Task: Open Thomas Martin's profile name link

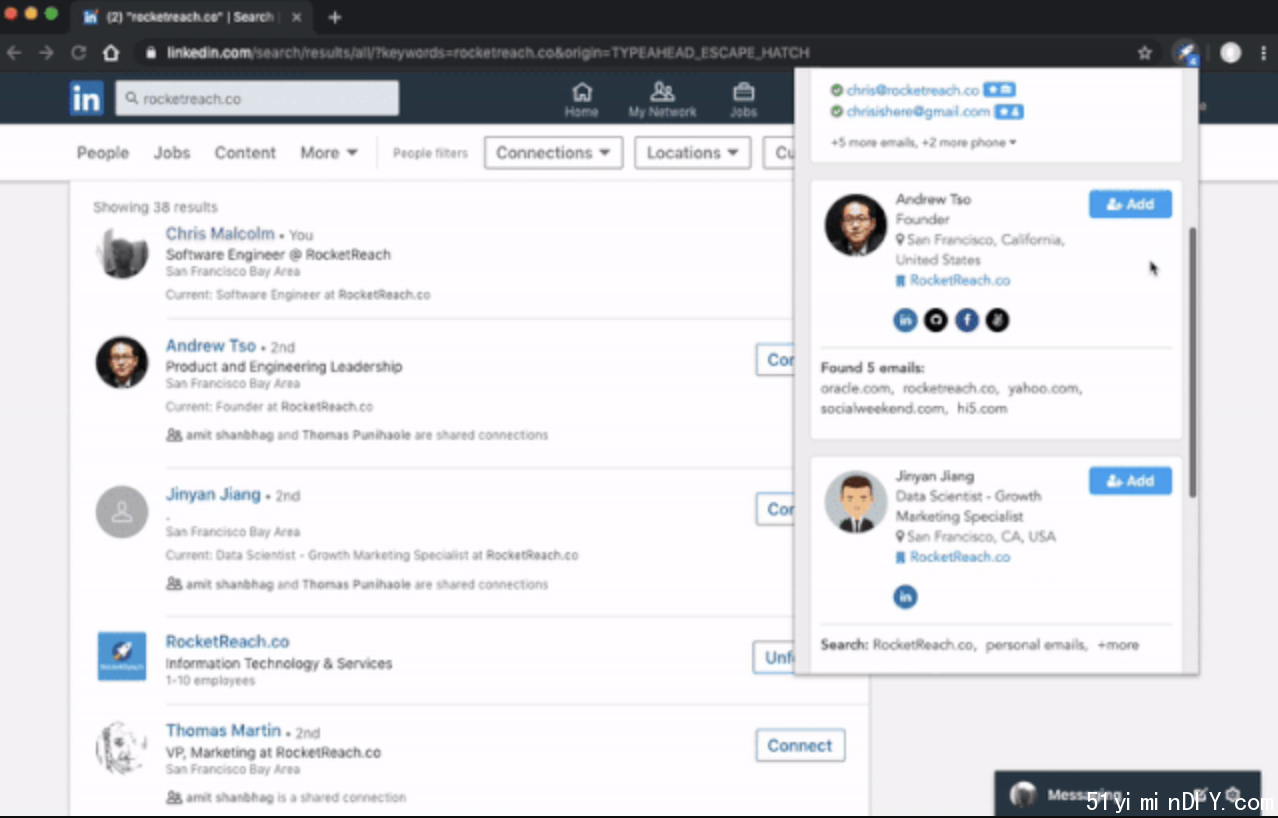Action: tap(223, 731)
